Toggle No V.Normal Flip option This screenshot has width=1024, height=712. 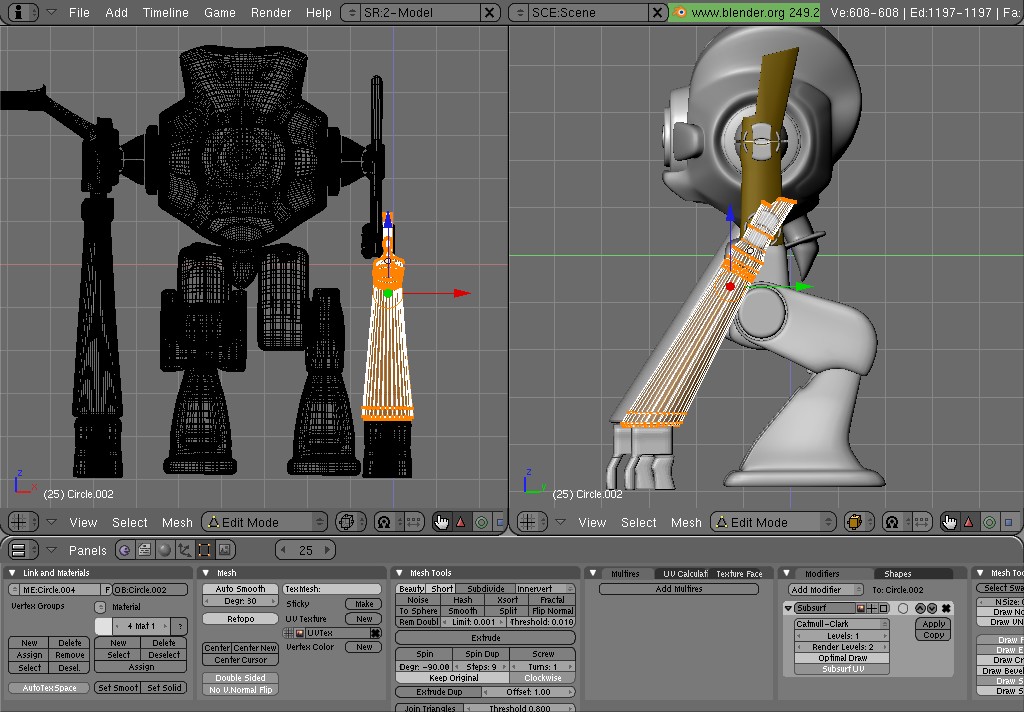(240, 690)
